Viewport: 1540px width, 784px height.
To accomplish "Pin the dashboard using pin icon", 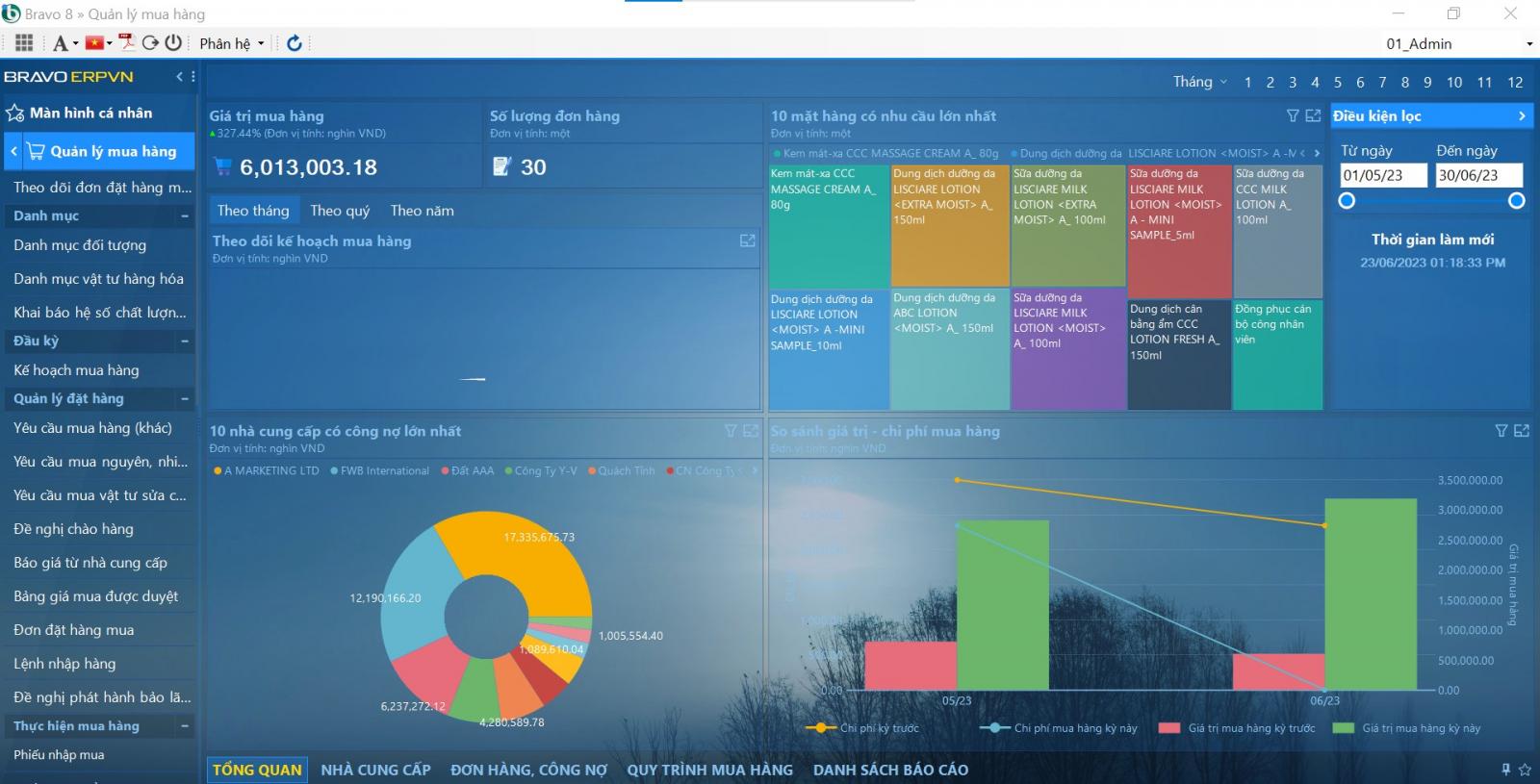I will pos(1505,770).
